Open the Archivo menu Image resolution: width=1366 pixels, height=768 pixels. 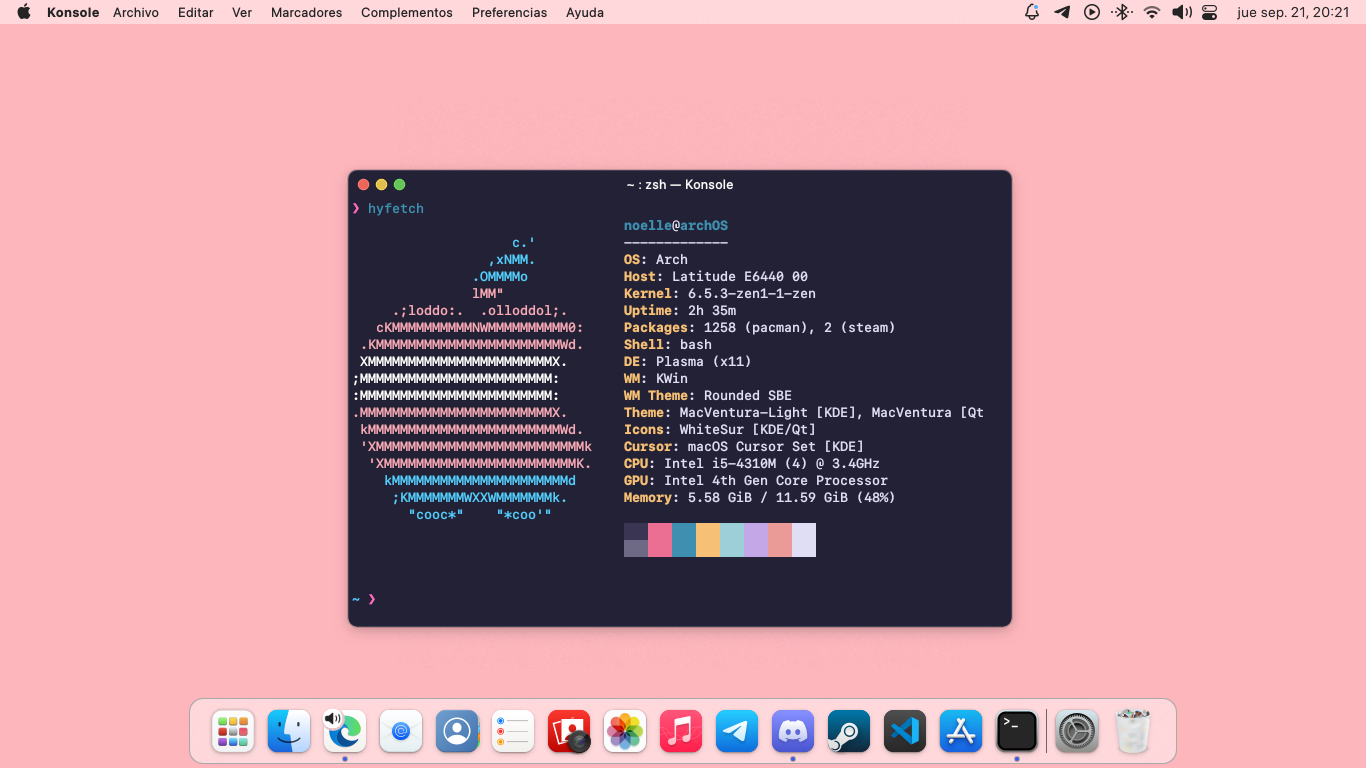point(136,12)
